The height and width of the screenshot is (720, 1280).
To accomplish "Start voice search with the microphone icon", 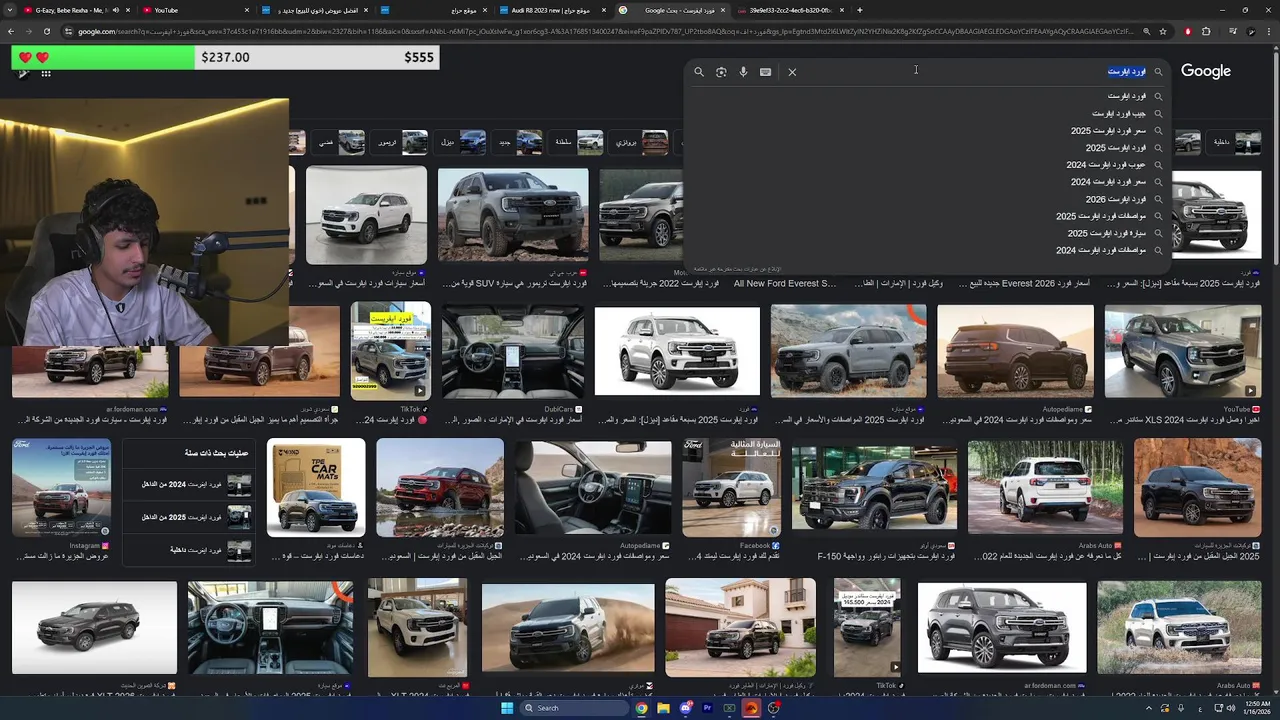I will (743, 72).
